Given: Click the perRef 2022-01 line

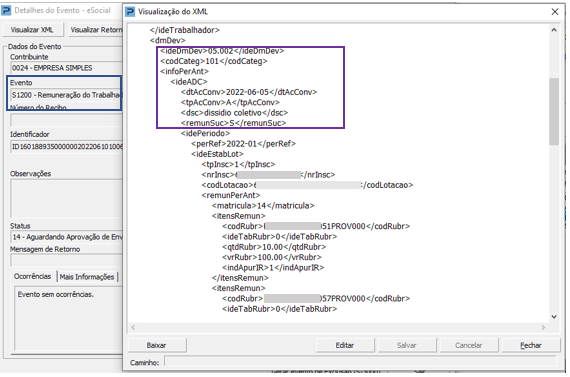Looking at the screenshot, I should pos(244,144).
